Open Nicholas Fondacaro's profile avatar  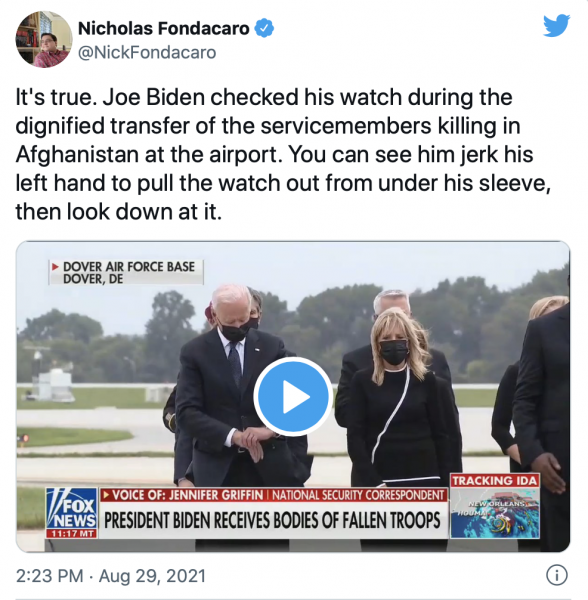click(x=44, y=39)
